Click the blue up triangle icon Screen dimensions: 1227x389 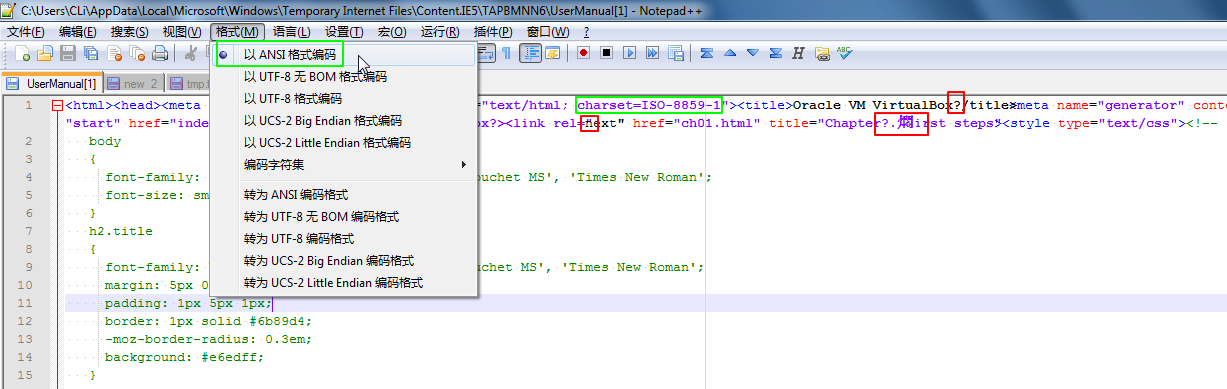(730, 53)
